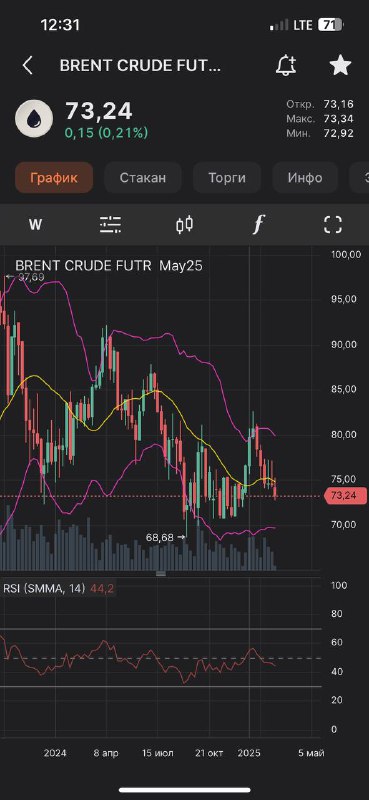This screenshot has height=800, width=369.
Task: Tap the RSI (SMMA, 14) indicator label
Action: coord(44,588)
